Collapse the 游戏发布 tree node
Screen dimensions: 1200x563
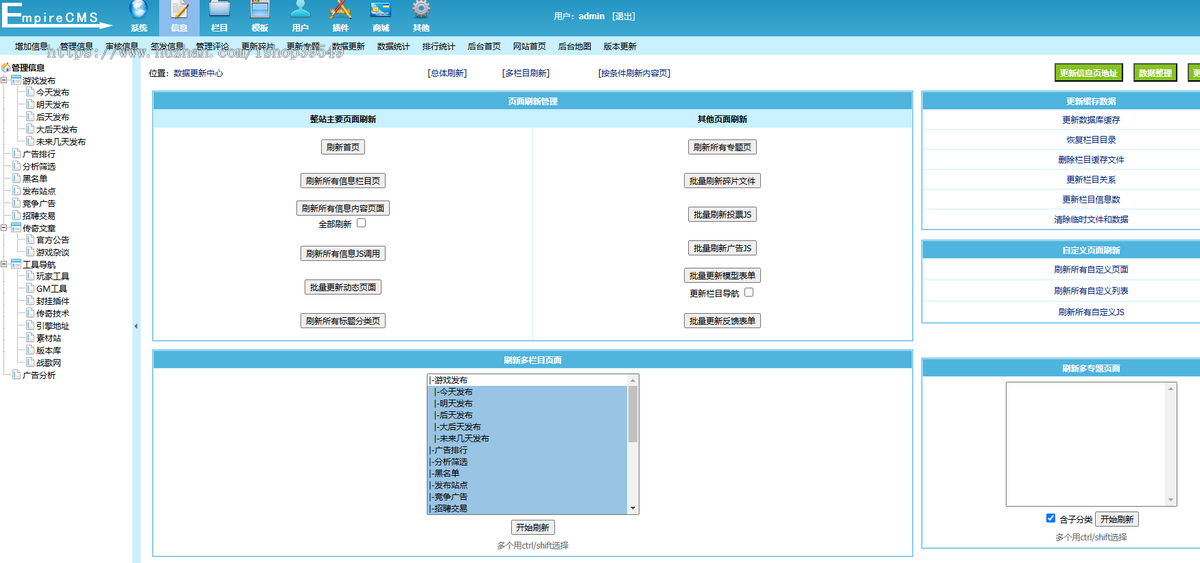coord(5,80)
